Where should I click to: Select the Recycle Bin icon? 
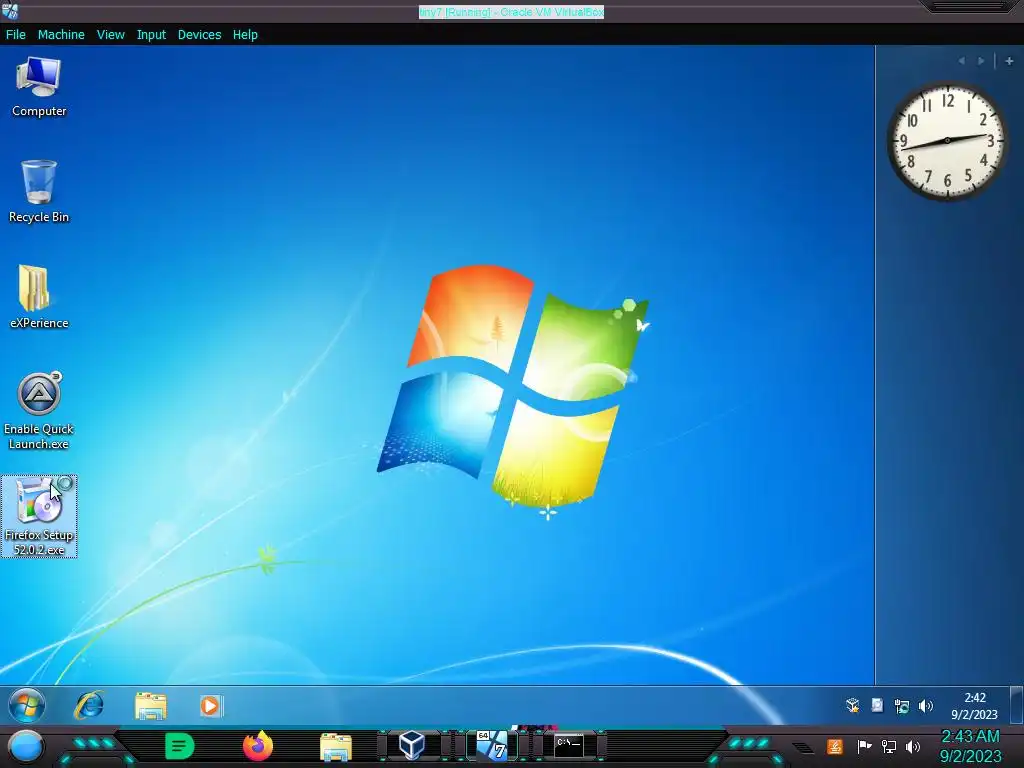tap(39, 192)
